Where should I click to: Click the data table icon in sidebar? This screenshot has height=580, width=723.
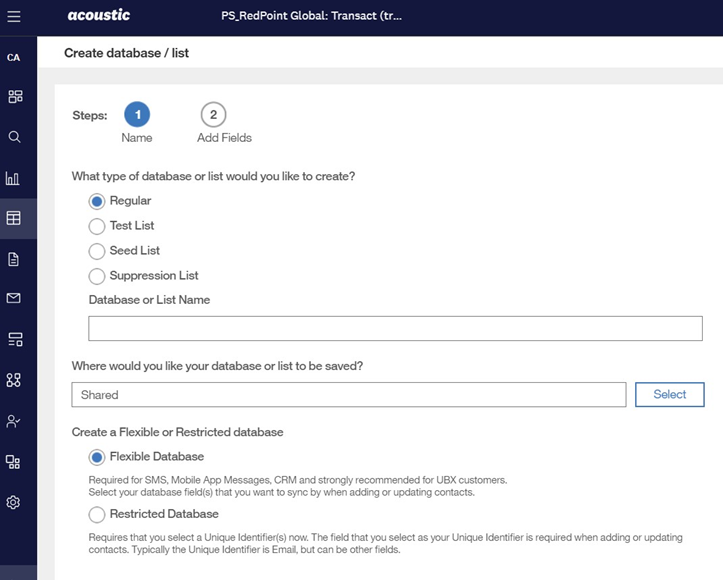pyautogui.click(x=14, y=218)
